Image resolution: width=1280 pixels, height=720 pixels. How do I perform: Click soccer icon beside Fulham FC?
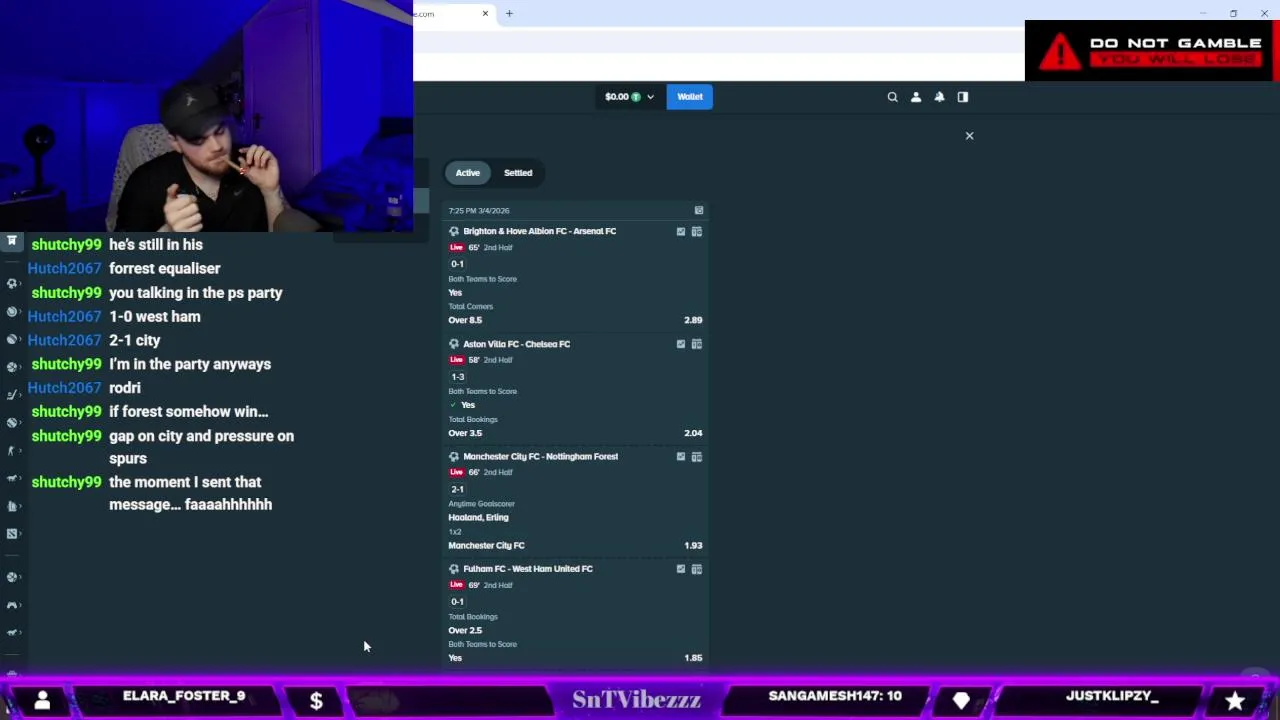[x=454, y=569]
